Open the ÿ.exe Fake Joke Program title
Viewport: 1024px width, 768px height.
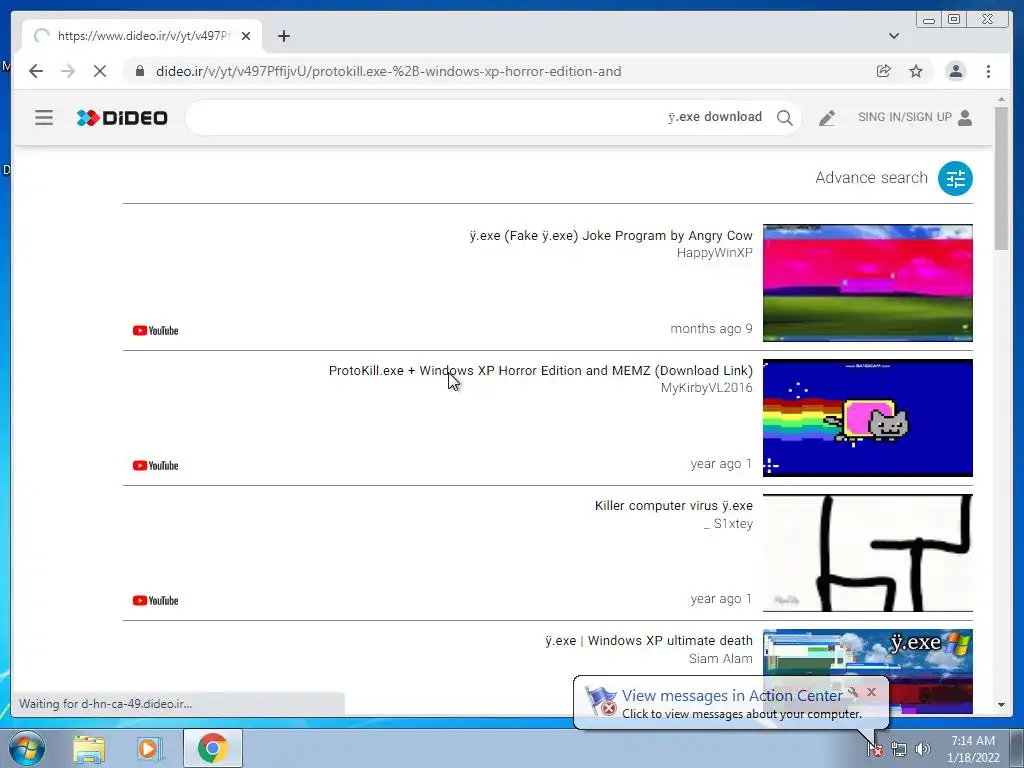click(611, 236)
